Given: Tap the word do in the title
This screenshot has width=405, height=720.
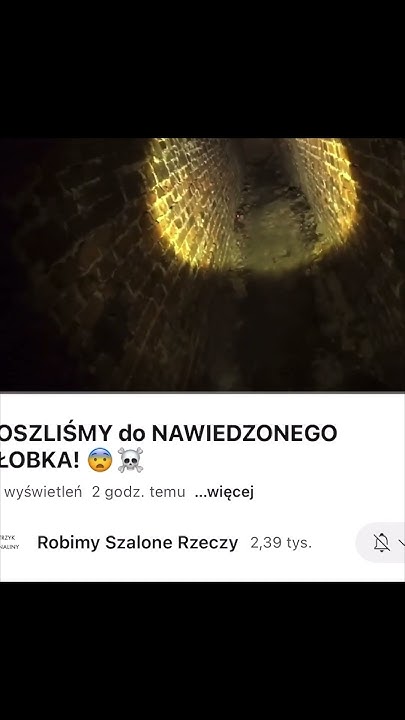Looking at the screenshot, I should click(132, 433).
